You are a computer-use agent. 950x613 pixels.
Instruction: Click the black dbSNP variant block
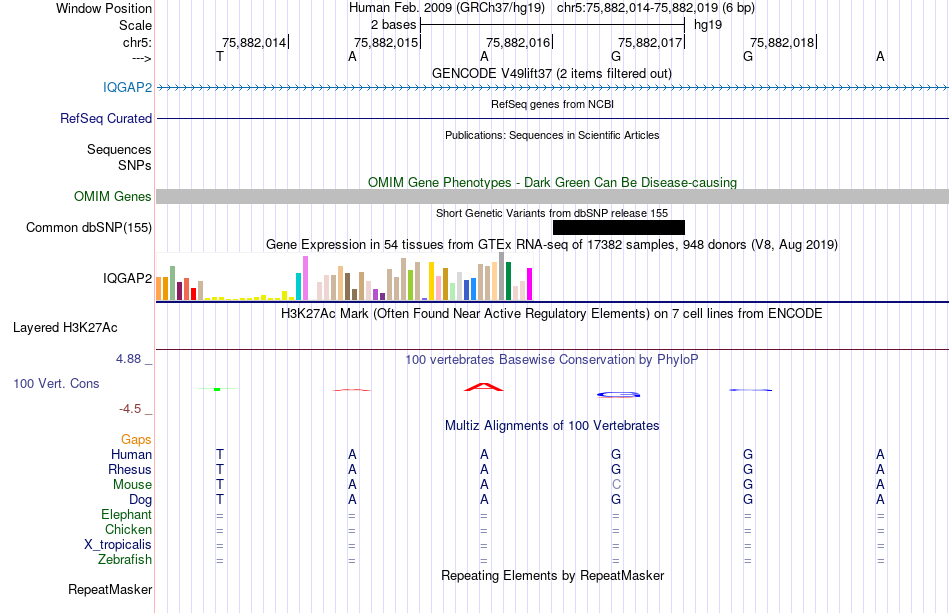[619, 227]
